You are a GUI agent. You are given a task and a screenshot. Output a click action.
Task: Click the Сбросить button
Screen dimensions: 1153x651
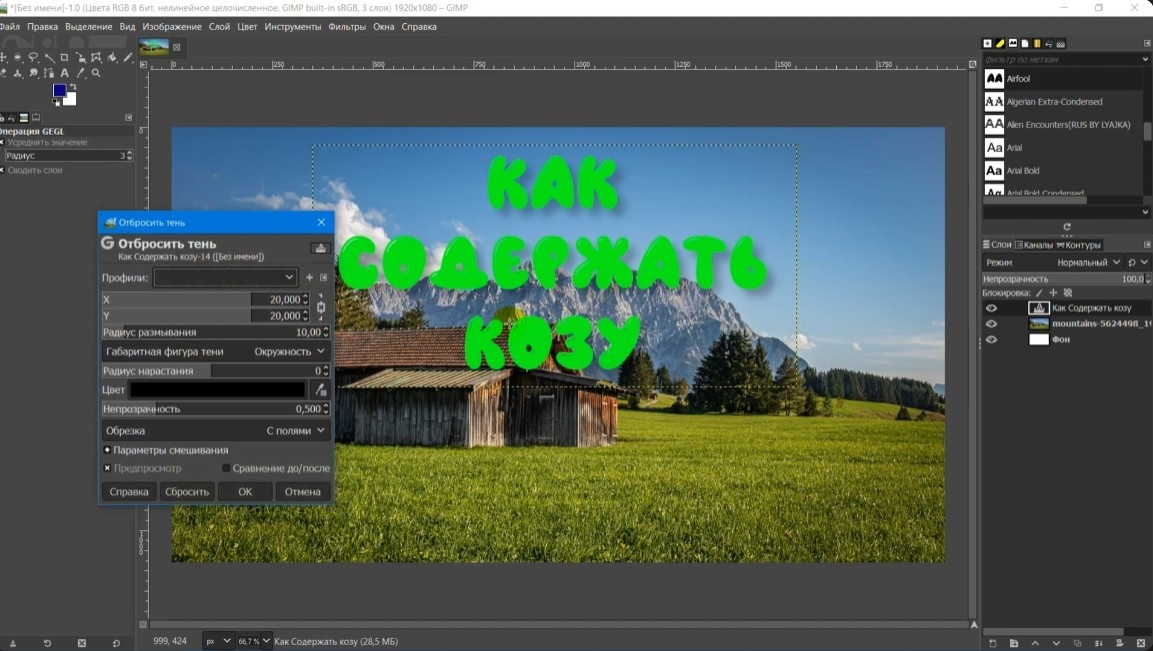(x=187, y=491)
